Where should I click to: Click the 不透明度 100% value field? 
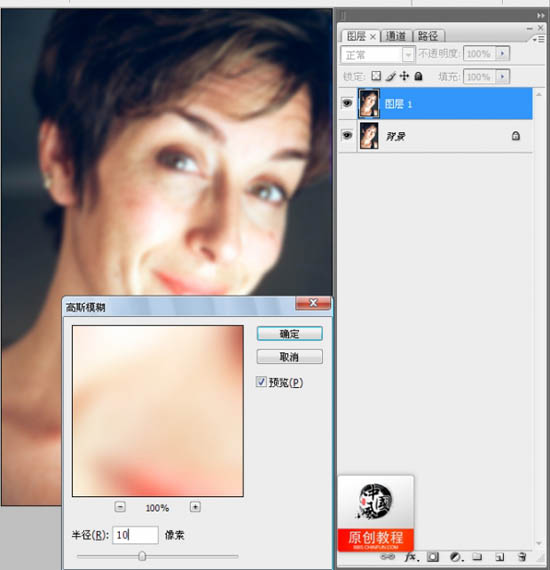[480, 53]
